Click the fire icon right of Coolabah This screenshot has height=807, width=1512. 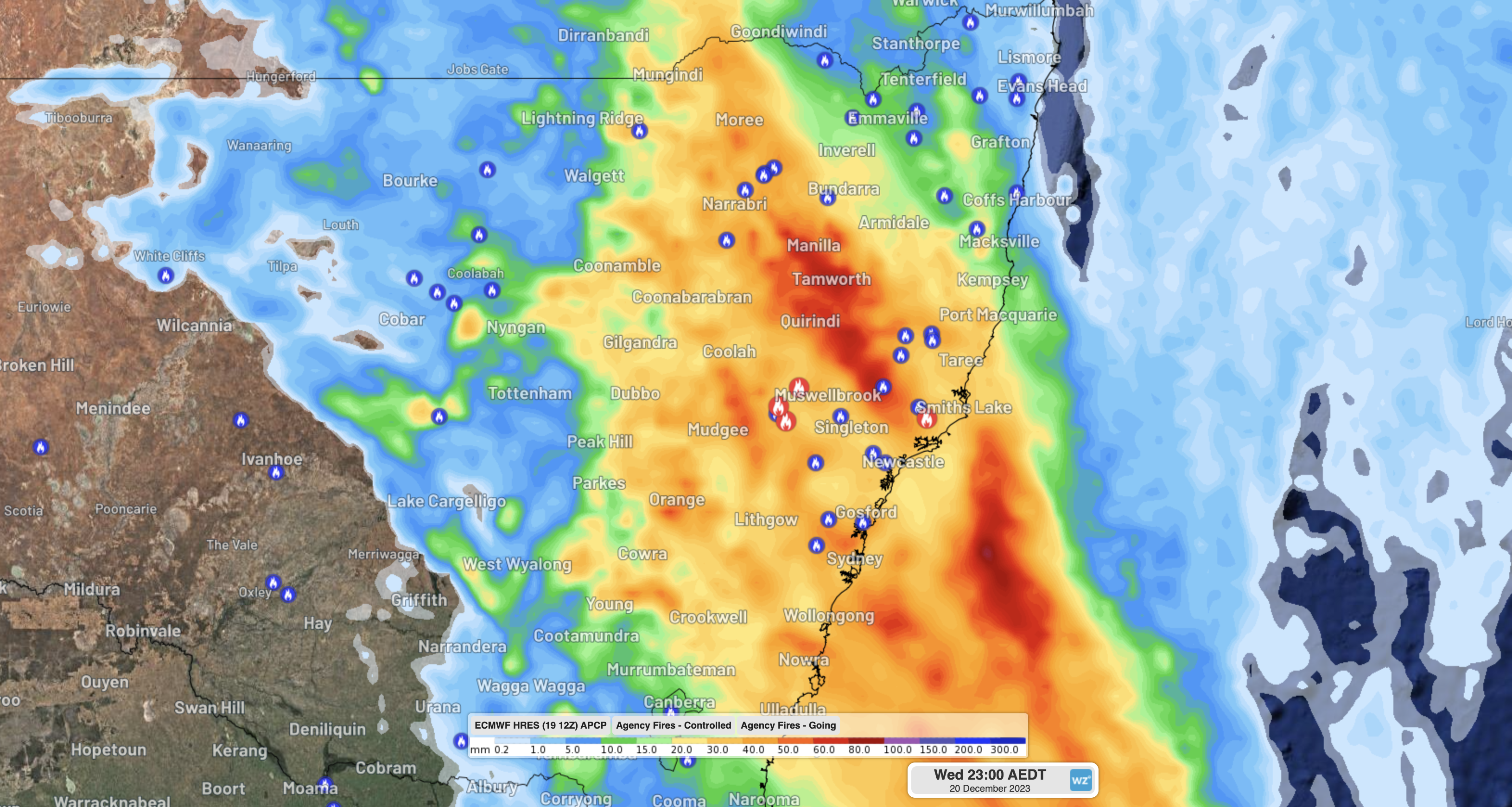tap(492, 290)
